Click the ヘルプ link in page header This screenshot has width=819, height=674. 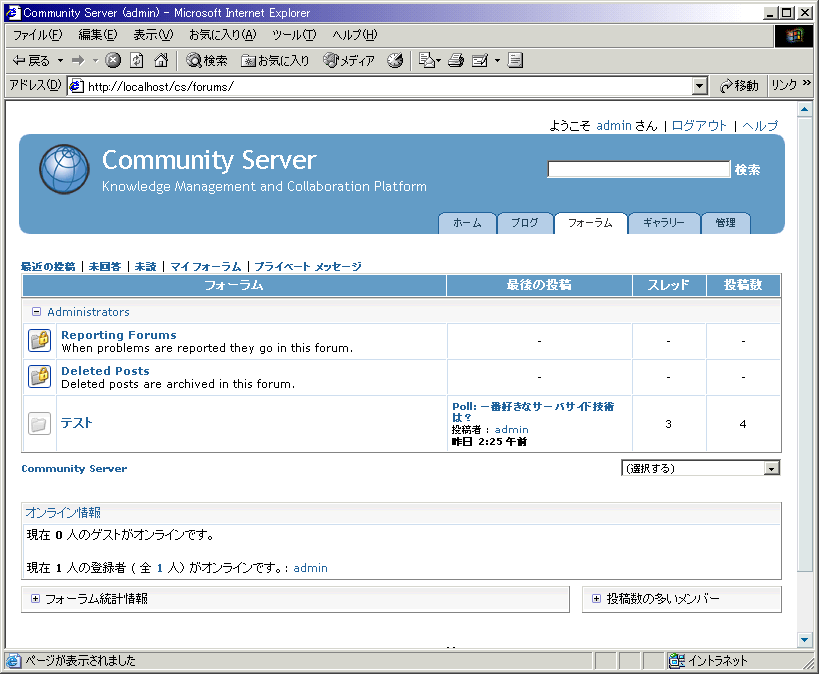[x=760, y=126]
